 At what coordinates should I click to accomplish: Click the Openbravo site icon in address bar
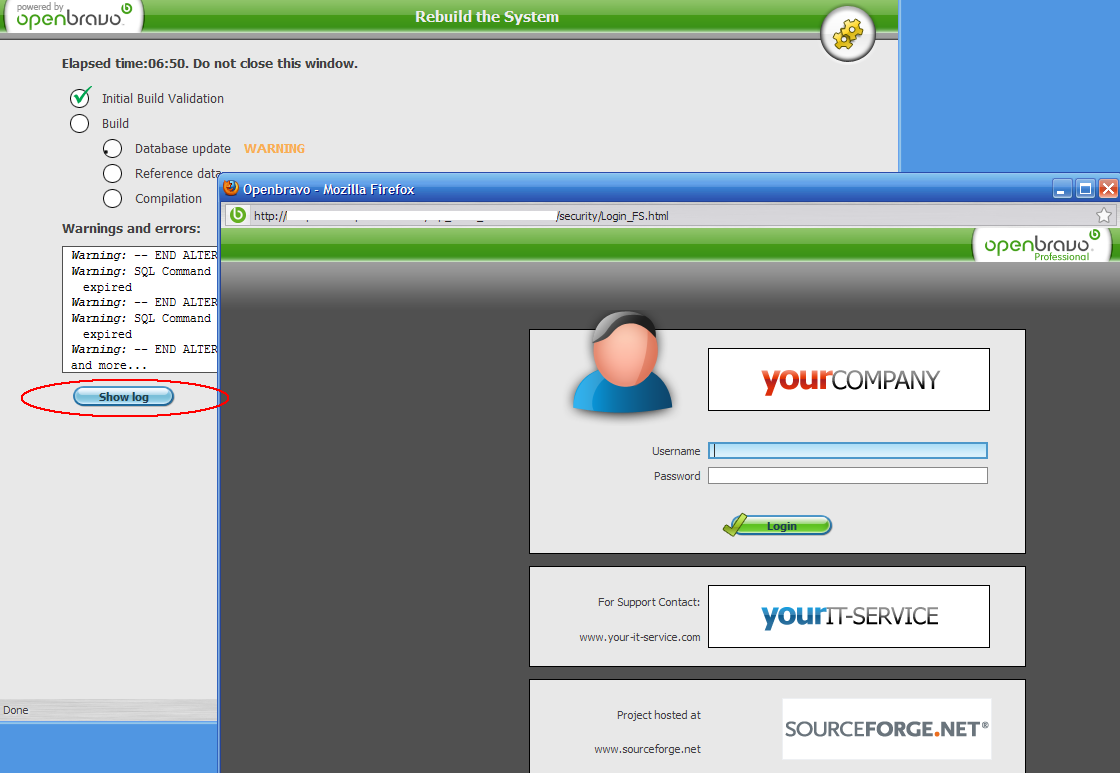coord(238,215)
